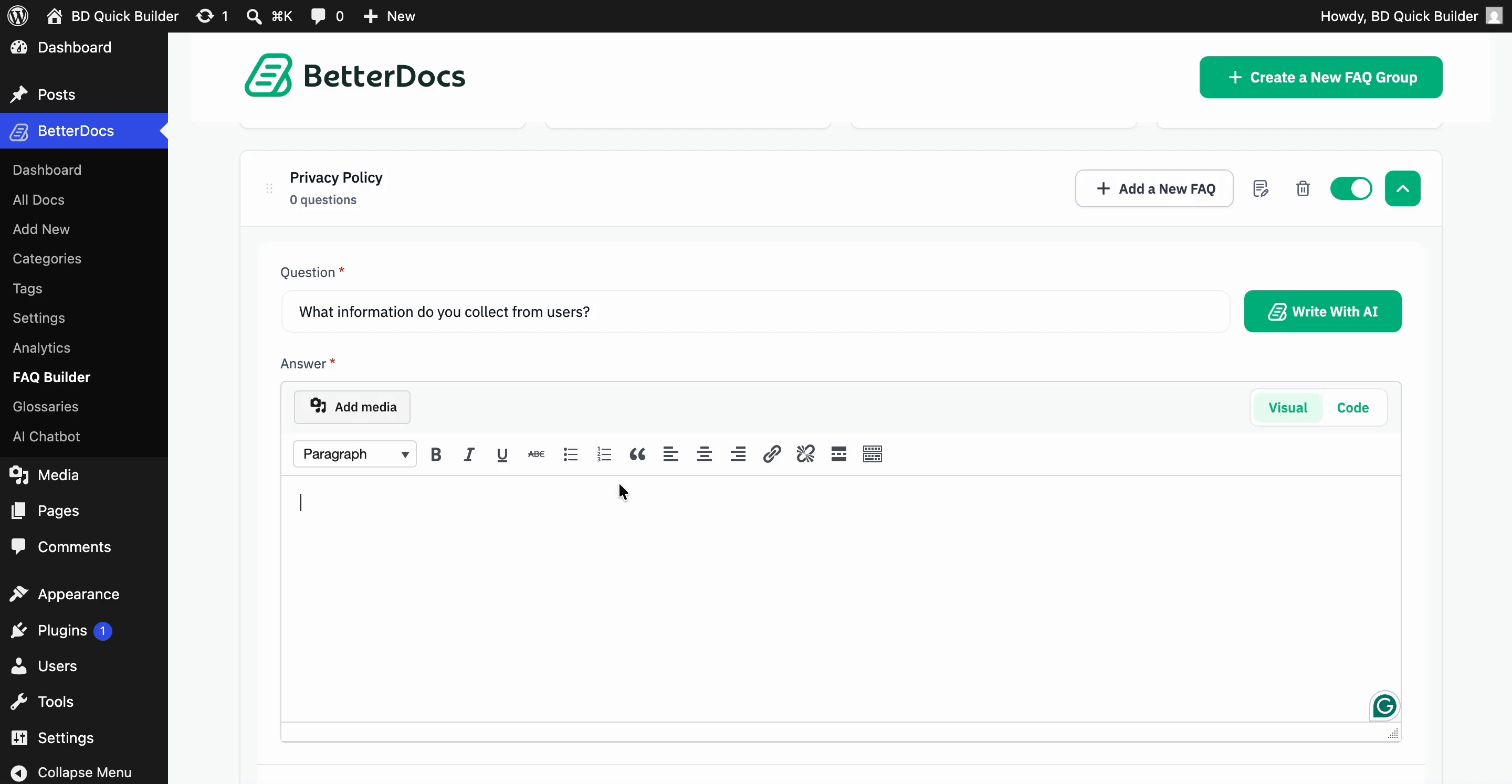The height and width of the screenshot is (784, 1512).
Task: Open Appearance in the sidebar
Action: [78, 595]
